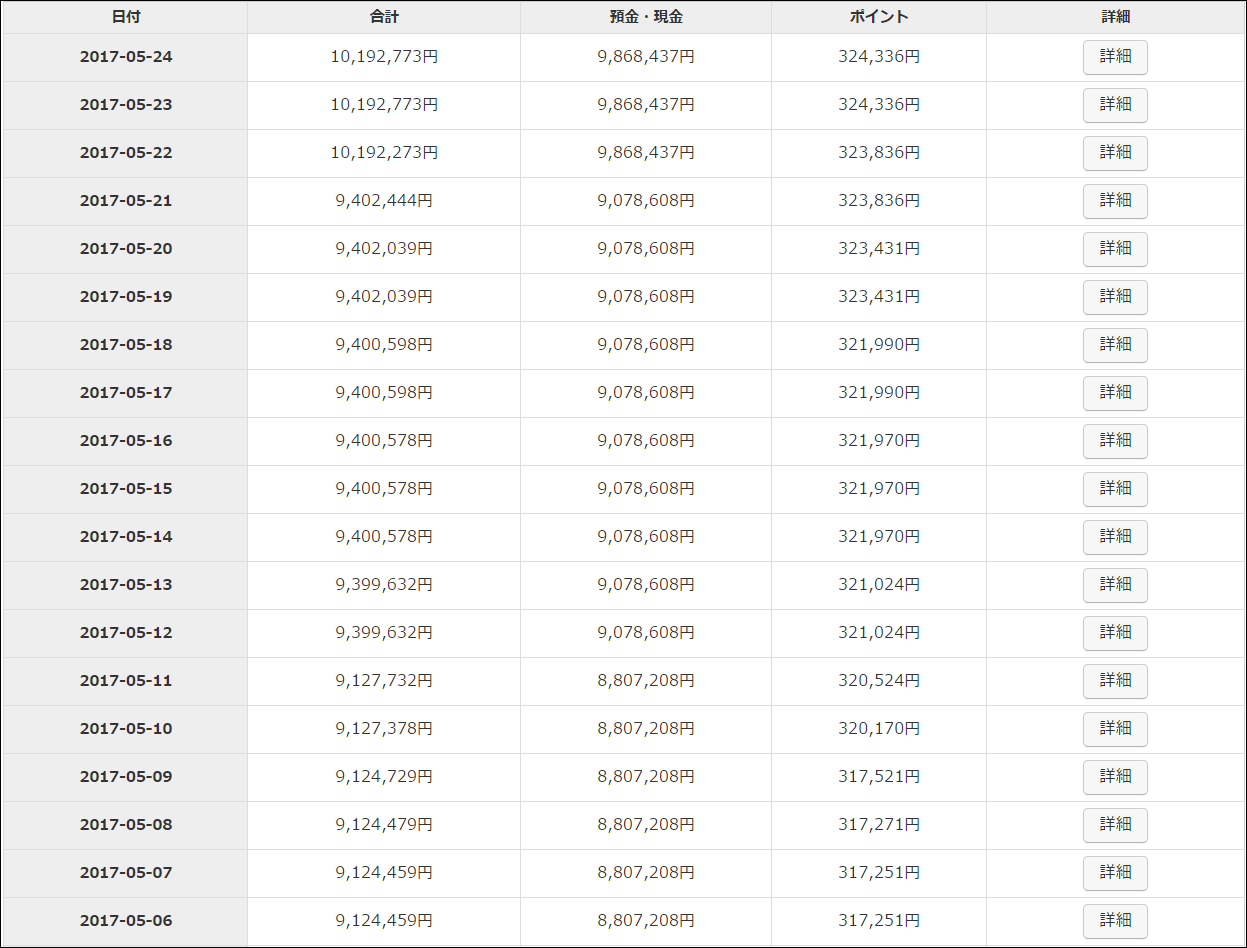Click total 10,192,273円 in 2017-05-22 row
The width and height of the screenshot is (1247, 948).
coord(384,153)
